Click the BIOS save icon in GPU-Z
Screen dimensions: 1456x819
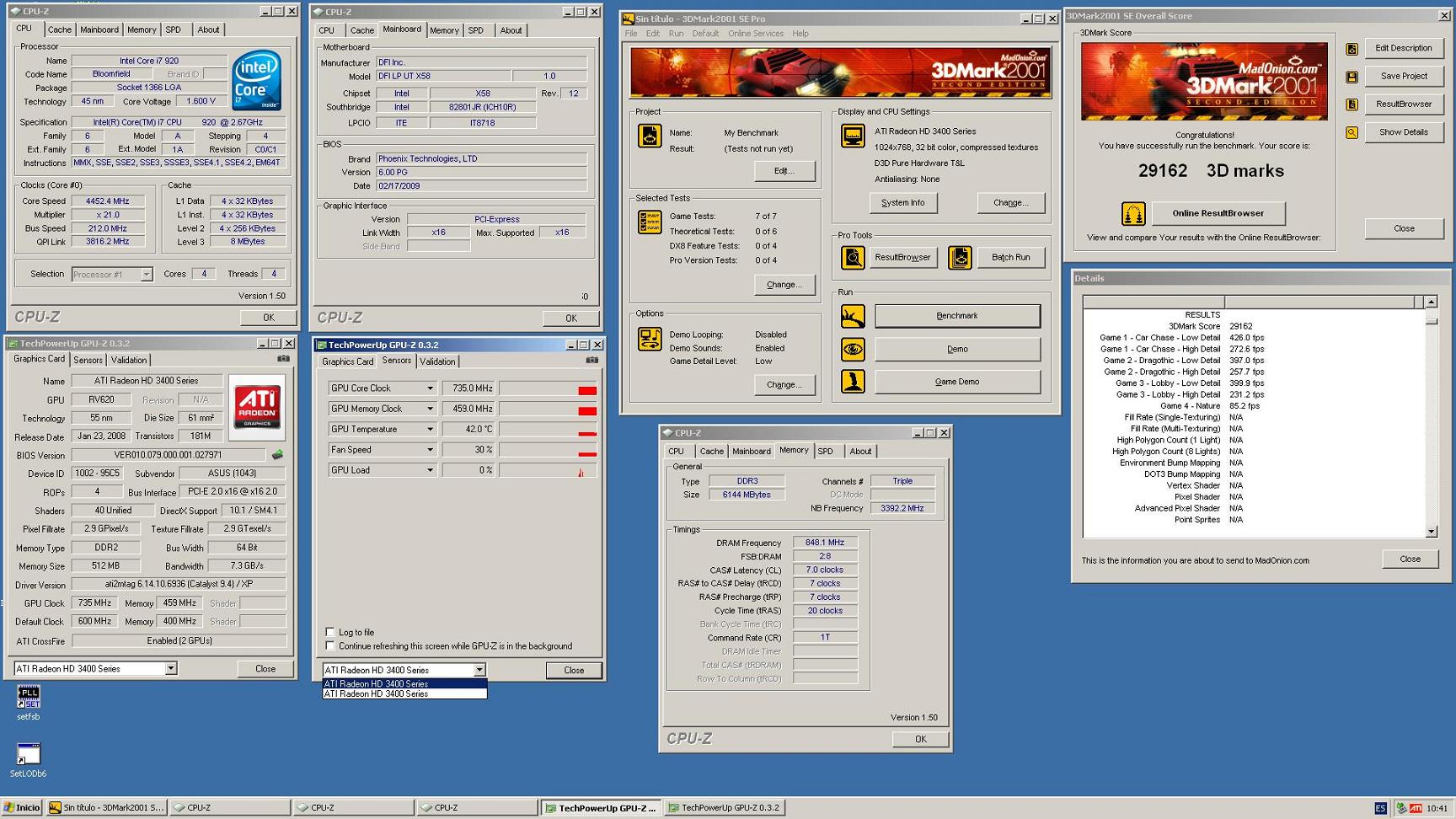[277, 455]
